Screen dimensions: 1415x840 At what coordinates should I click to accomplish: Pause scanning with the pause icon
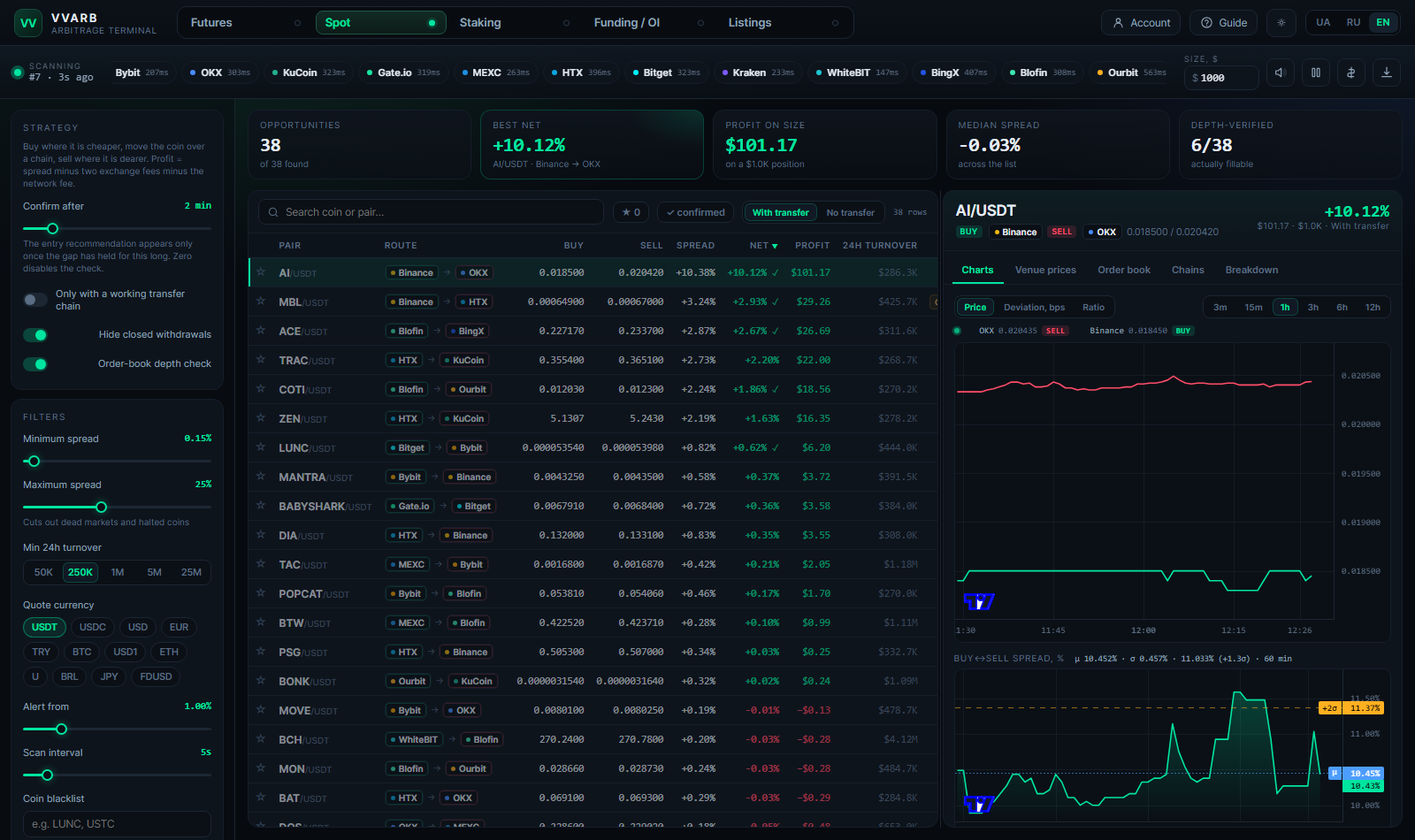1316,73
